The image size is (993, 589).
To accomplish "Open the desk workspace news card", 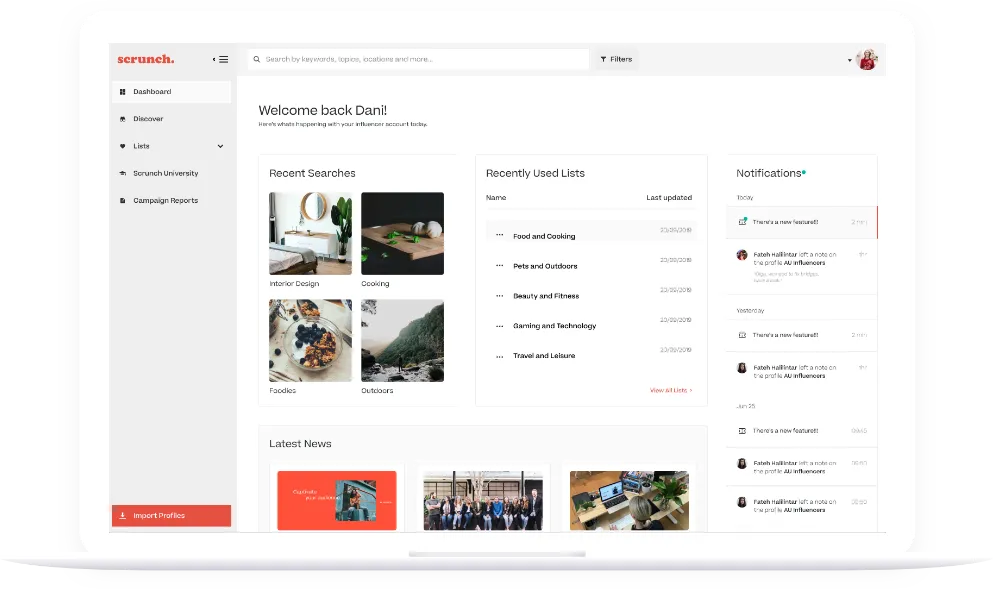I will pos(629,500).
